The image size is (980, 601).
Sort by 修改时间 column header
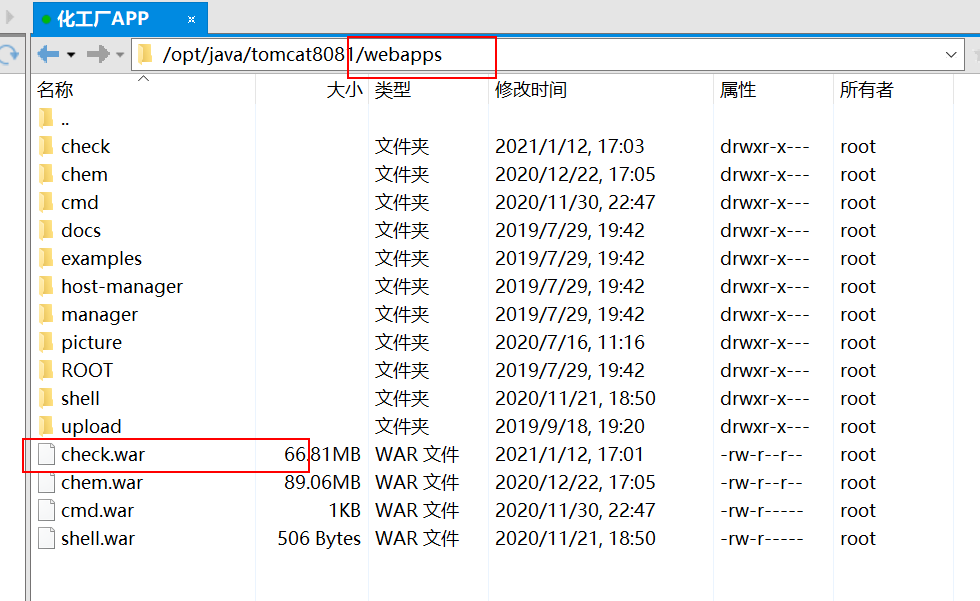(531, 90)
